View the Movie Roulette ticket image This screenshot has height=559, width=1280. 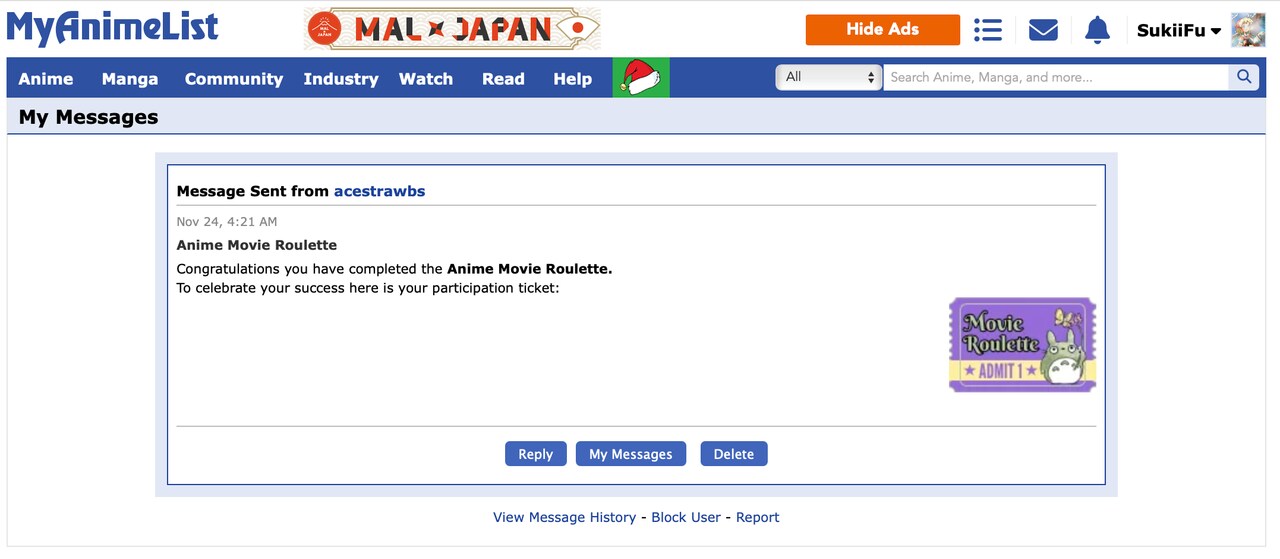[x=1022, y=345]
